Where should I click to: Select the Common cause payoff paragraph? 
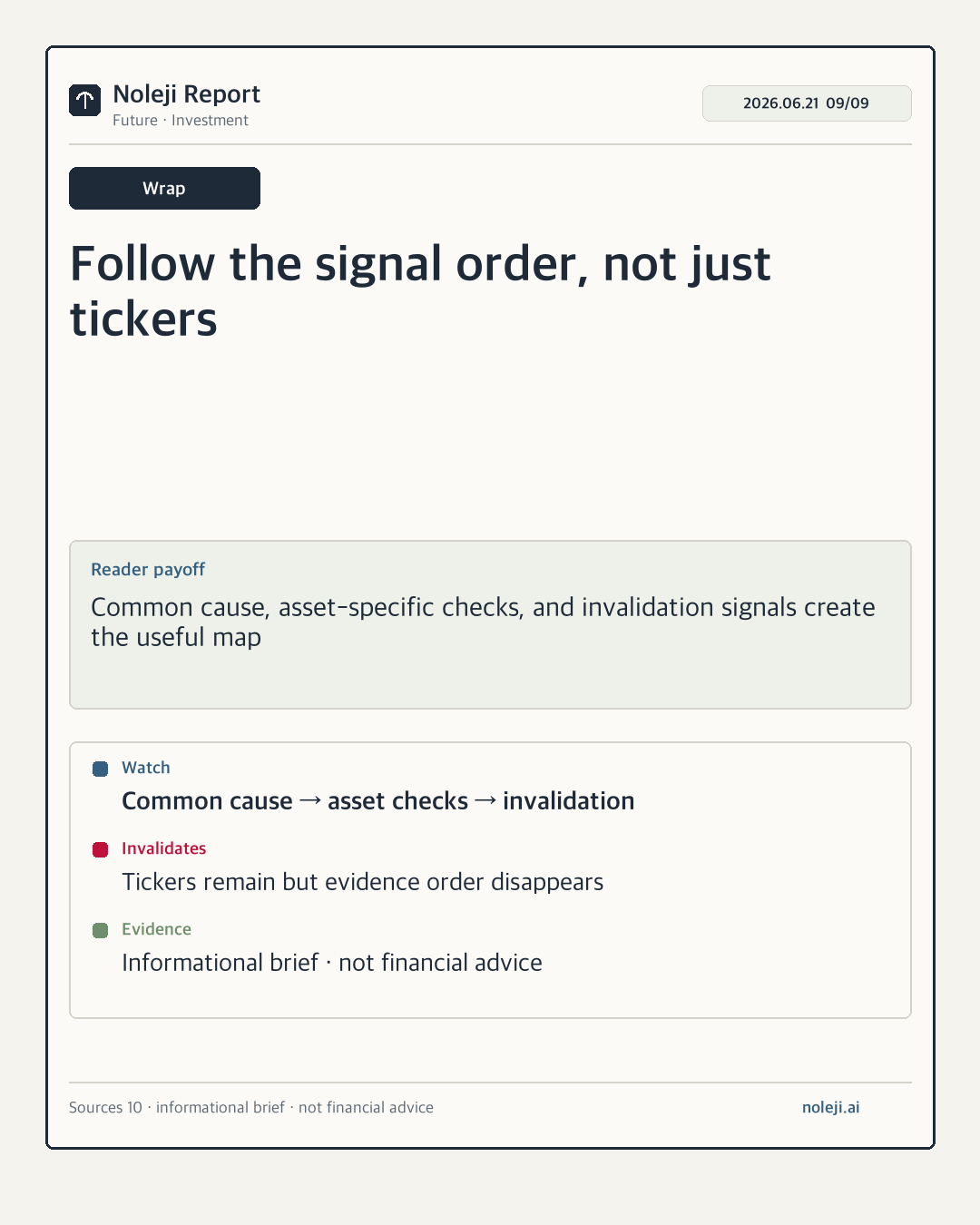(x=483, y=622)
